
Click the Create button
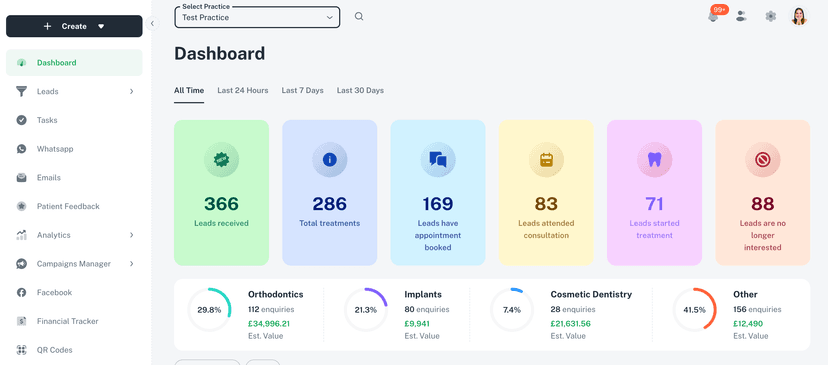pyautogui.click(x=74, y=26)
